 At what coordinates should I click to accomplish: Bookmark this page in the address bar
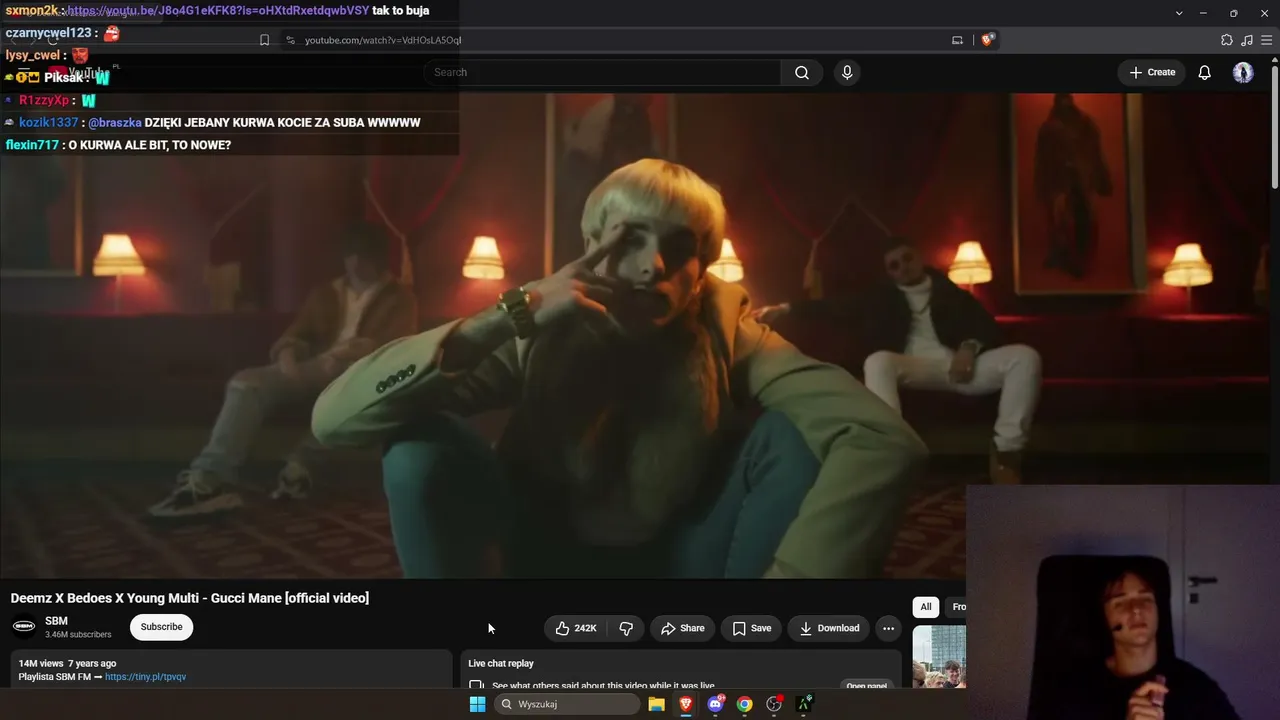click(x=264, y=40)
